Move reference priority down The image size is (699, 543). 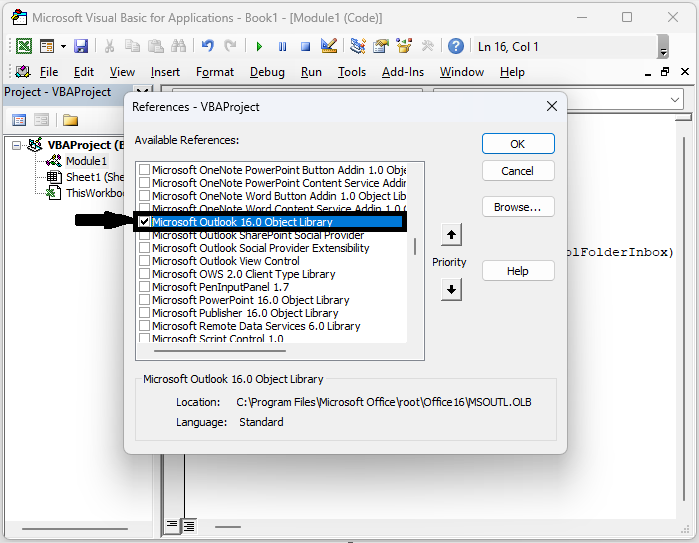coord(451,290)
